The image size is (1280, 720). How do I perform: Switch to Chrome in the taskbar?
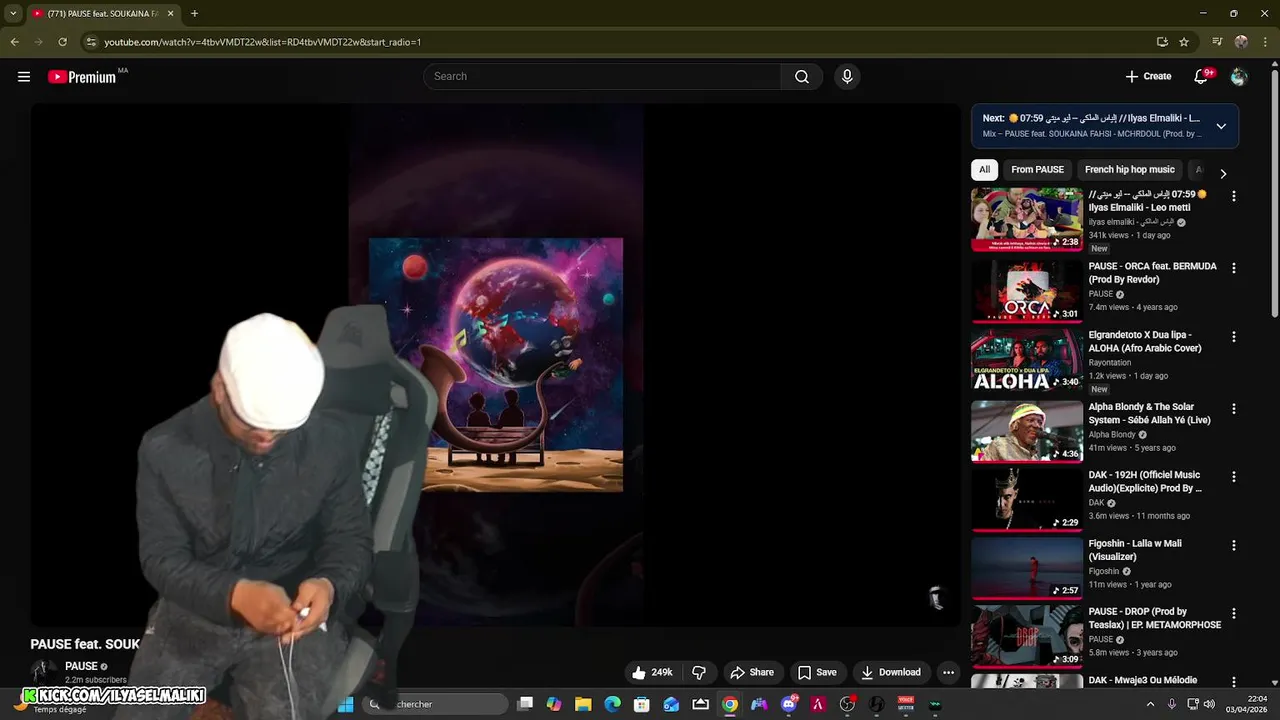pos(730,704)
